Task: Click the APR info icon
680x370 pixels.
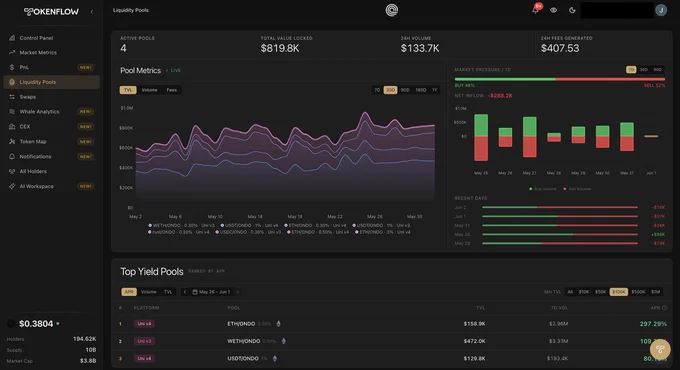Action: (x=664, y=308)
